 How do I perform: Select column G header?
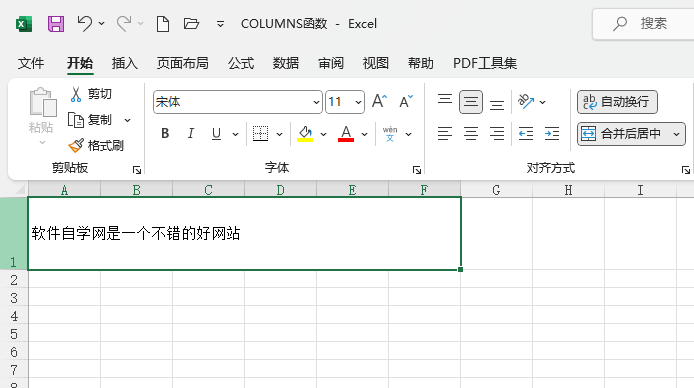(x=497, y=190)
